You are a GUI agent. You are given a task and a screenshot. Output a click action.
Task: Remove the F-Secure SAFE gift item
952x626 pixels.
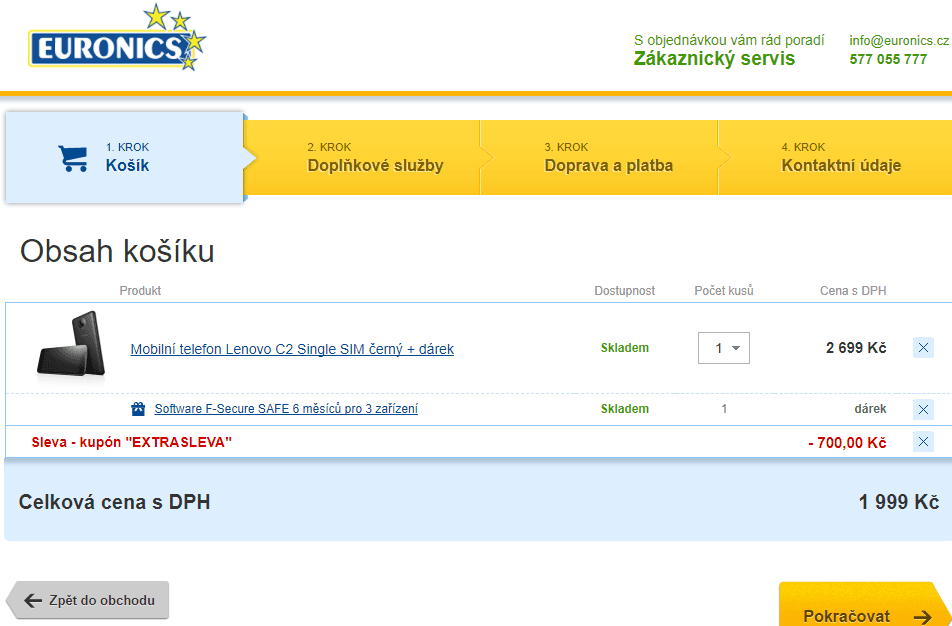coord(923,409)
